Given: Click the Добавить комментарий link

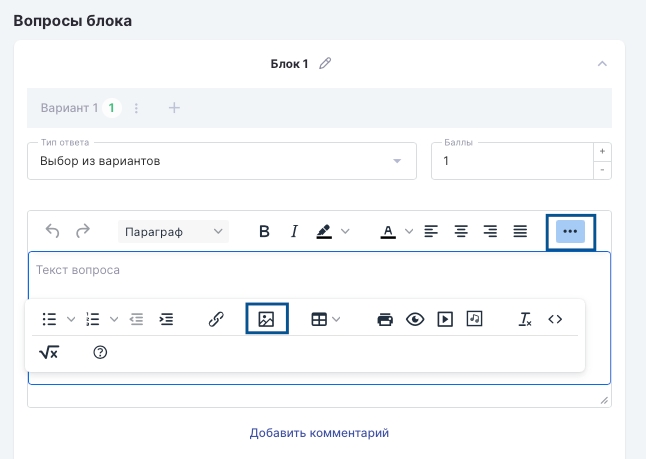Looking at the screenshot, I should click(319, 433).
